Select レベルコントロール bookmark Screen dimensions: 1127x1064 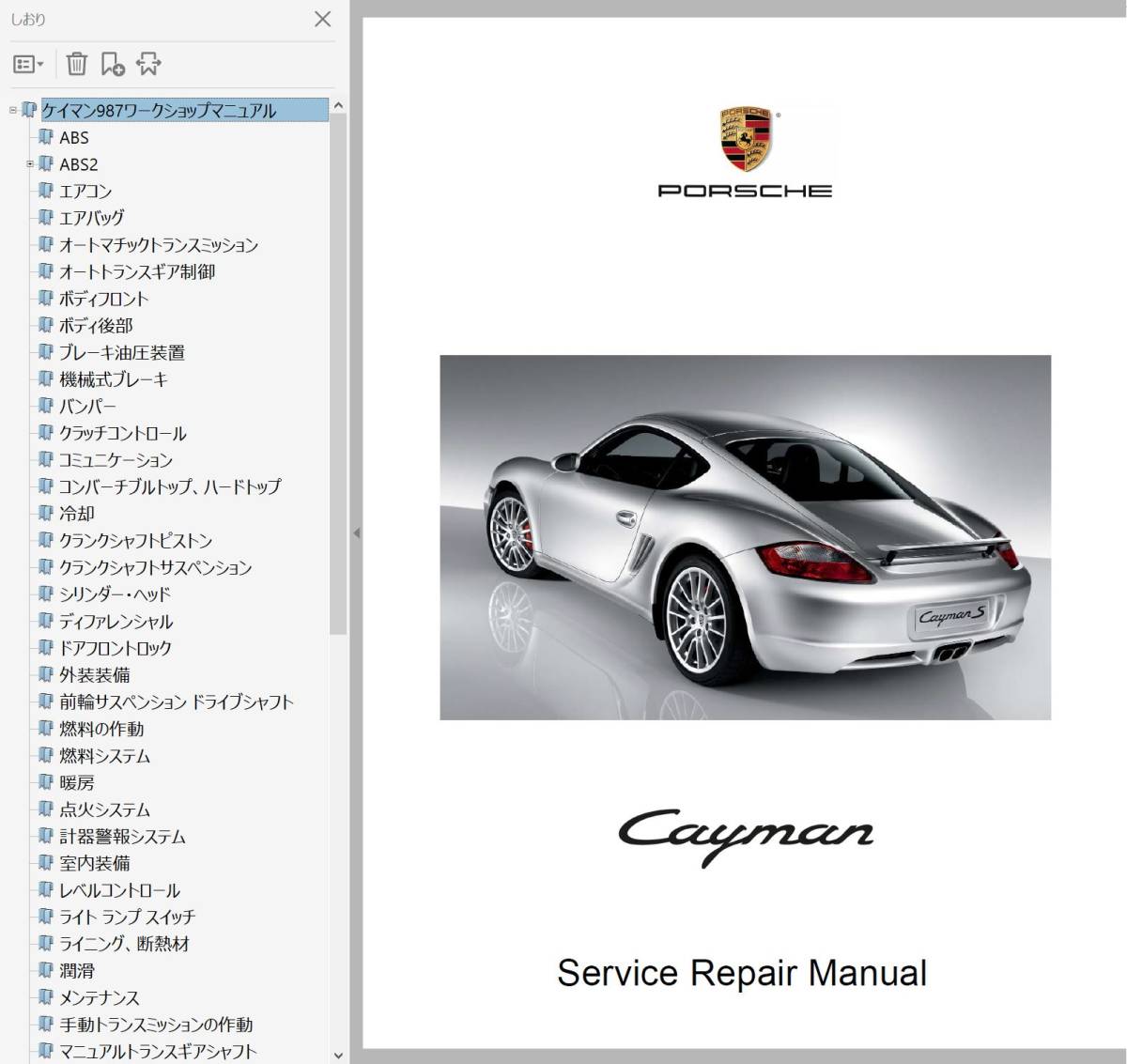pyautogui.click(x=119, y=891)
